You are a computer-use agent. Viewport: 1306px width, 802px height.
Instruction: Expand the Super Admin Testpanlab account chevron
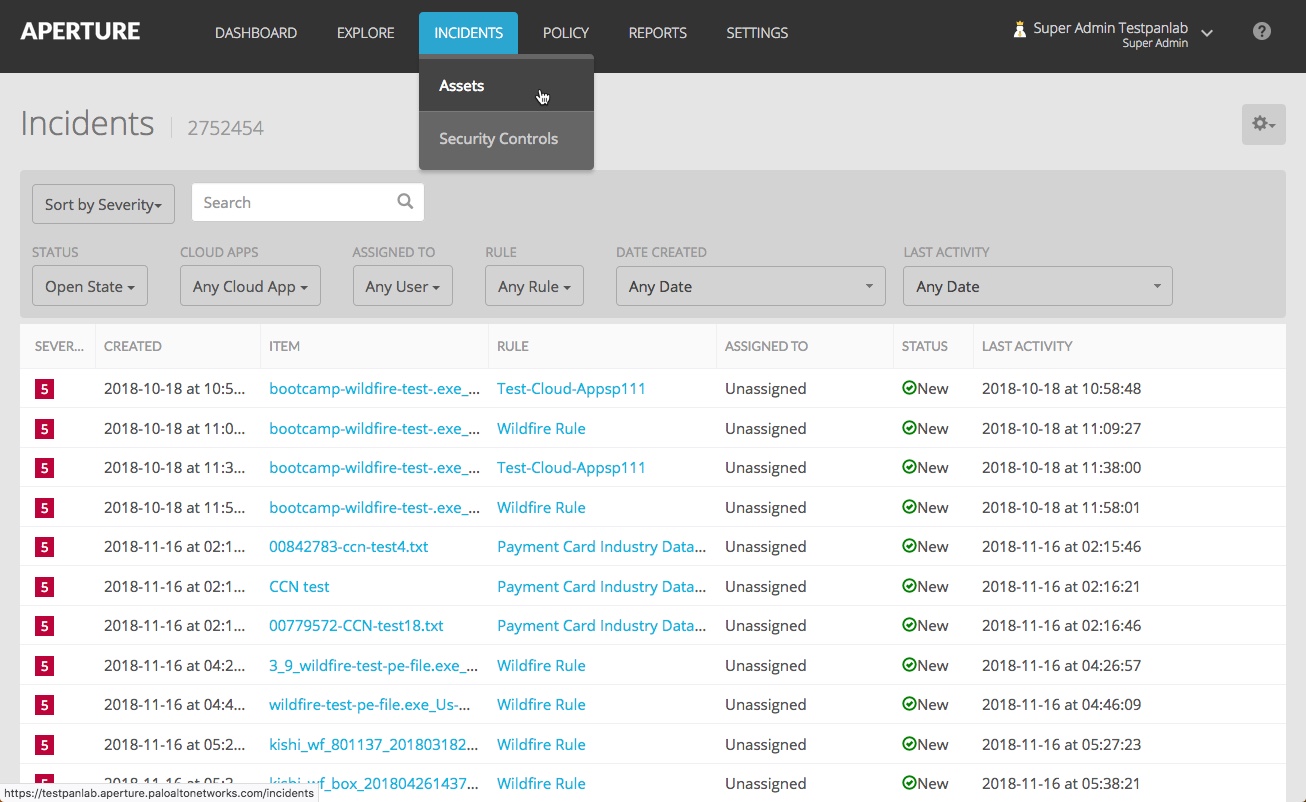tap(1207, 33)
